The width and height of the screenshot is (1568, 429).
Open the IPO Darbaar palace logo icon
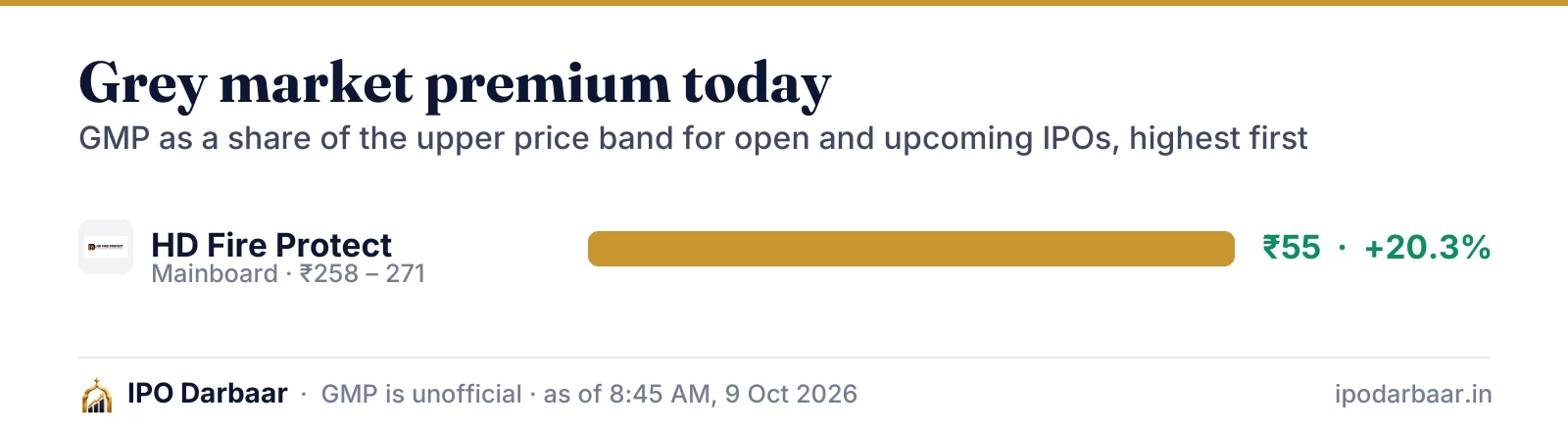(x=96, y=395)
